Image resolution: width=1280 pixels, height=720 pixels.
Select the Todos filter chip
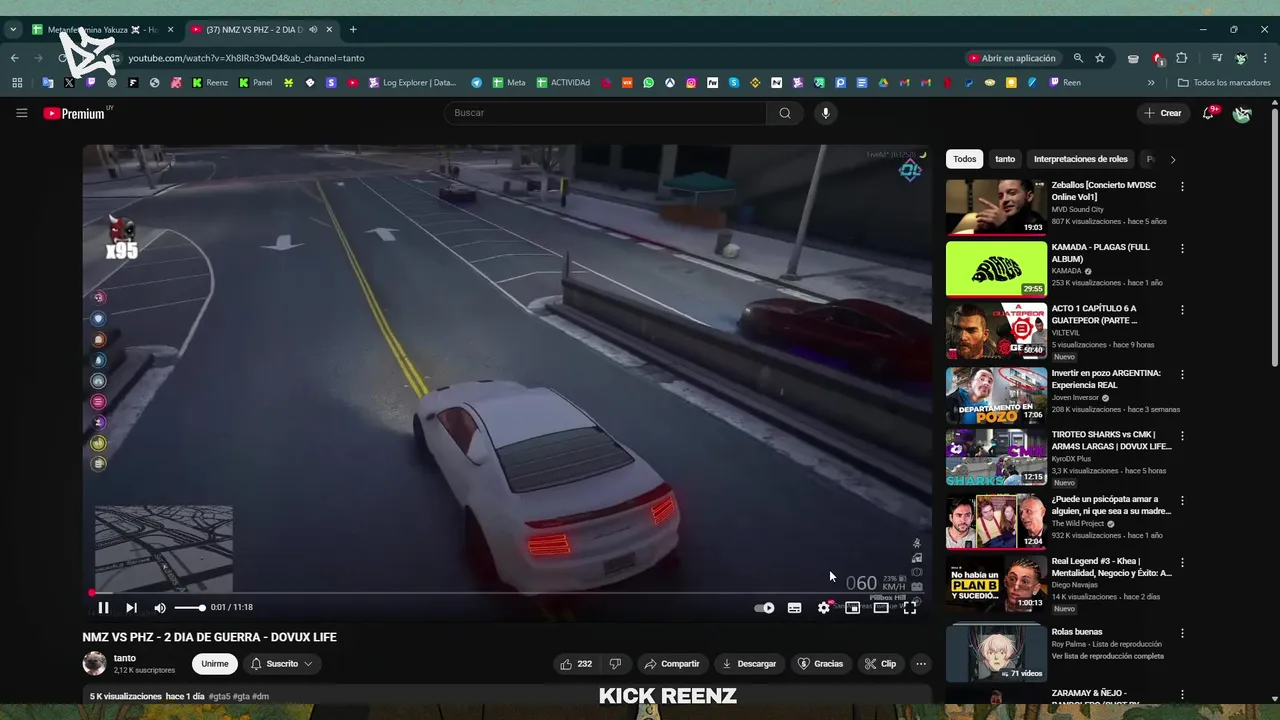point(964,159)
